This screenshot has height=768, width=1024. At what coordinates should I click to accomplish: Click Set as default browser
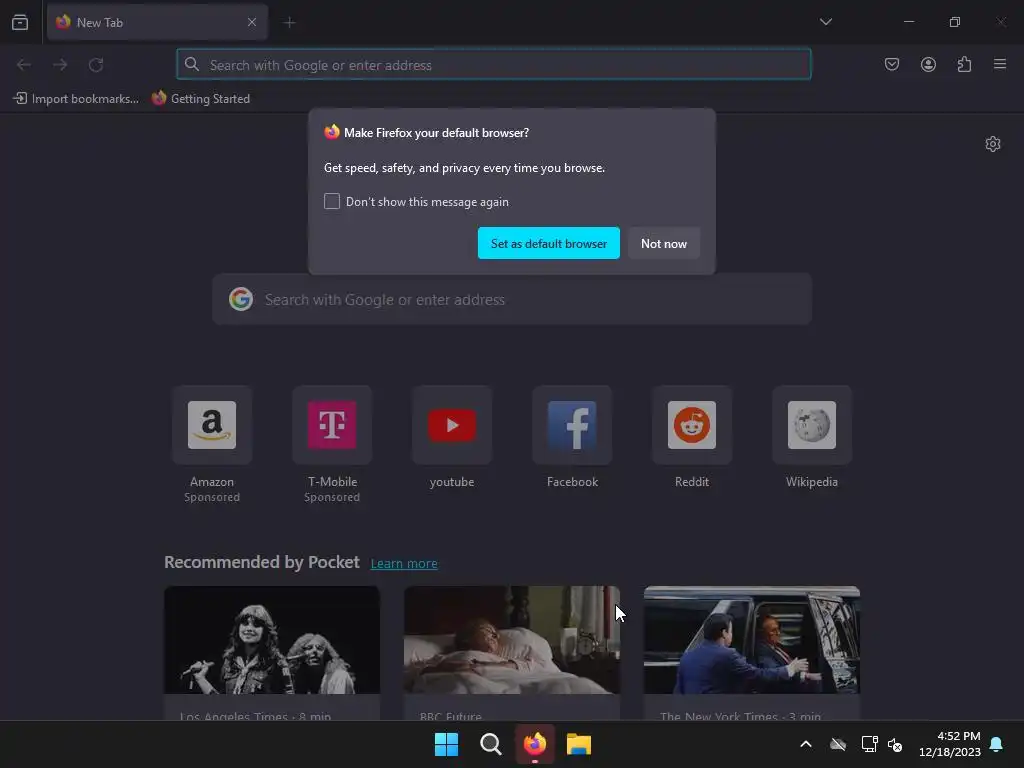[x=549, y=243]
